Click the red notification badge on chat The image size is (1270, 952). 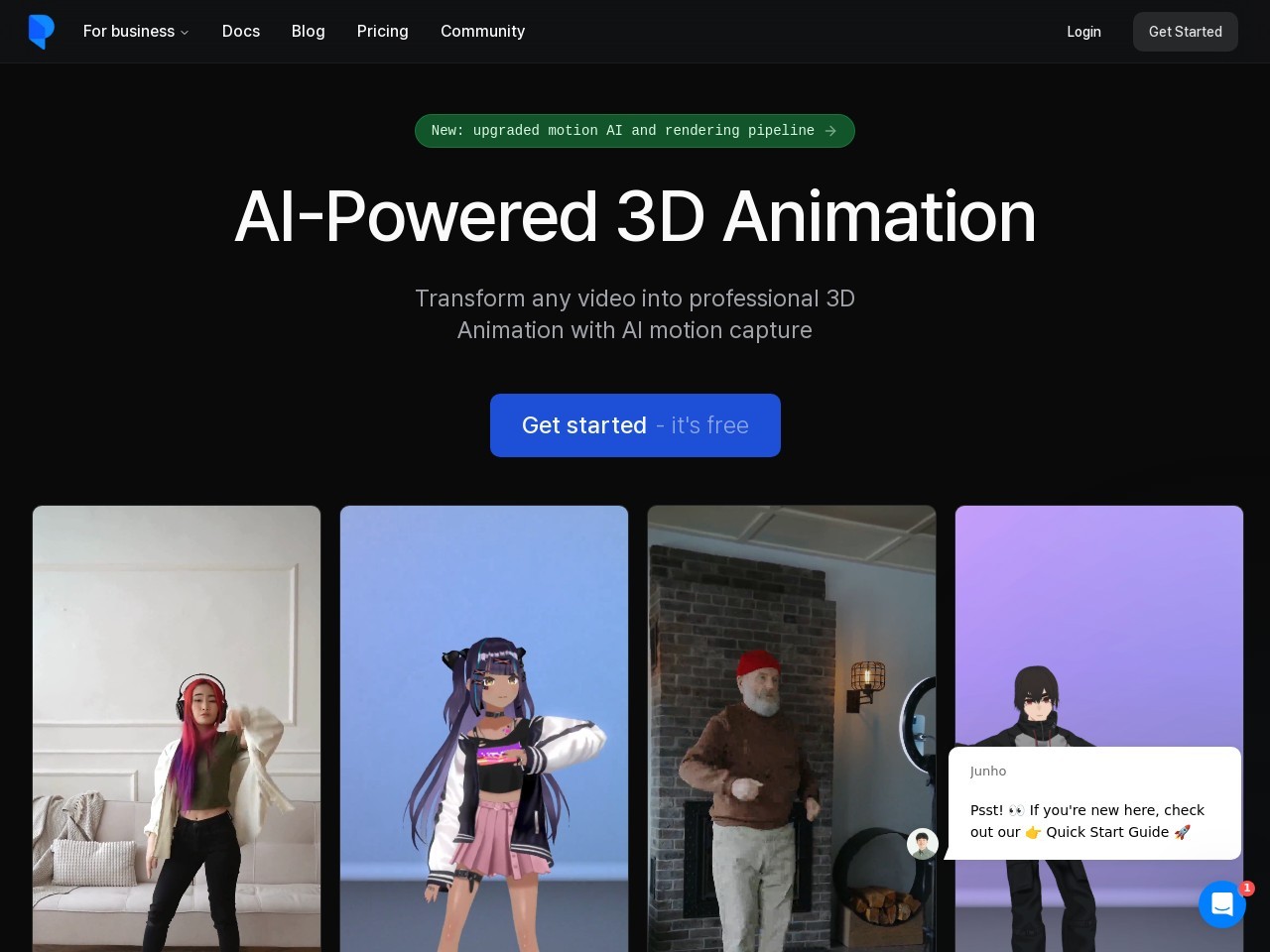pos(1247,889)
